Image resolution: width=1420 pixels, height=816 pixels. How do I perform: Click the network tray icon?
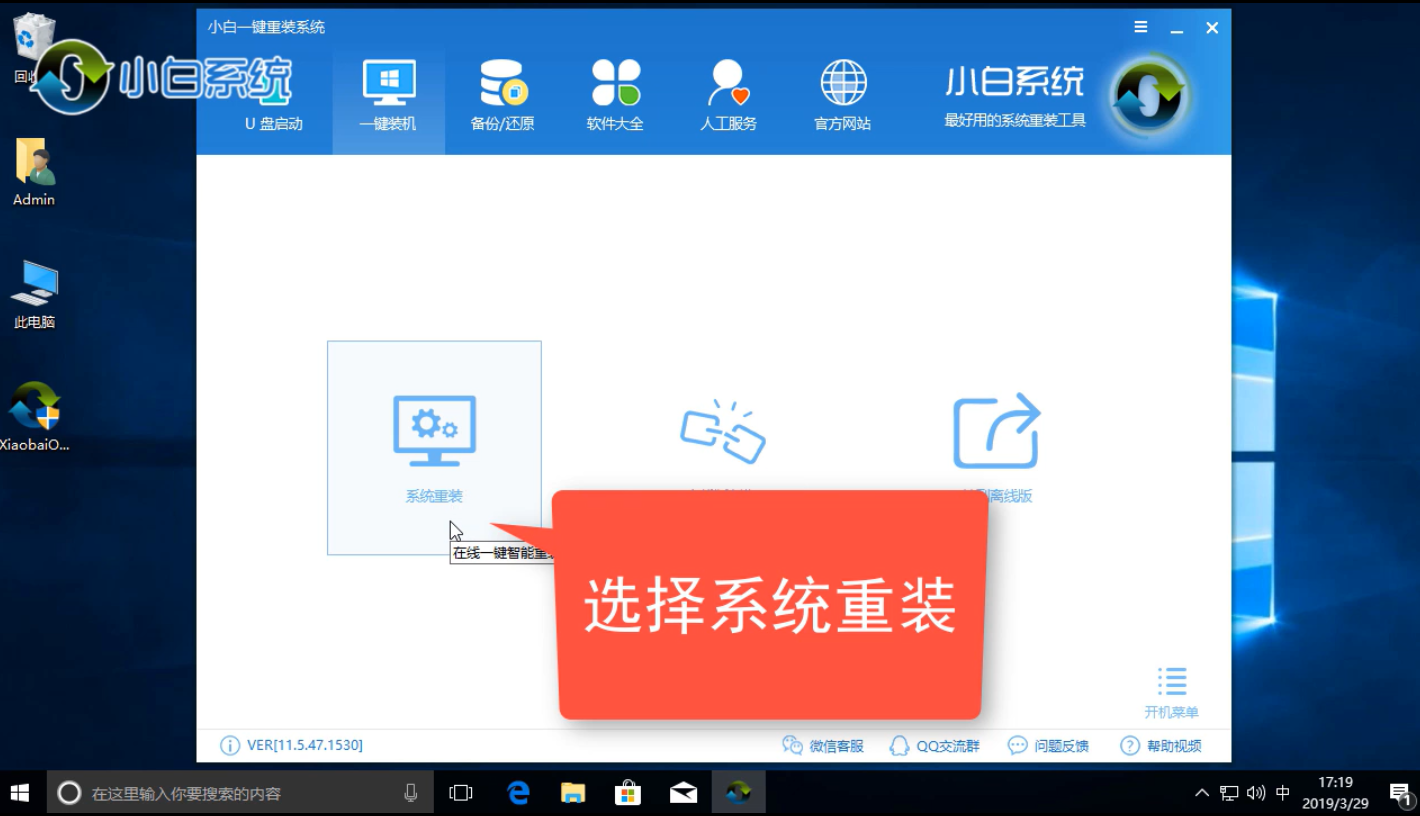coord(1229,793)
